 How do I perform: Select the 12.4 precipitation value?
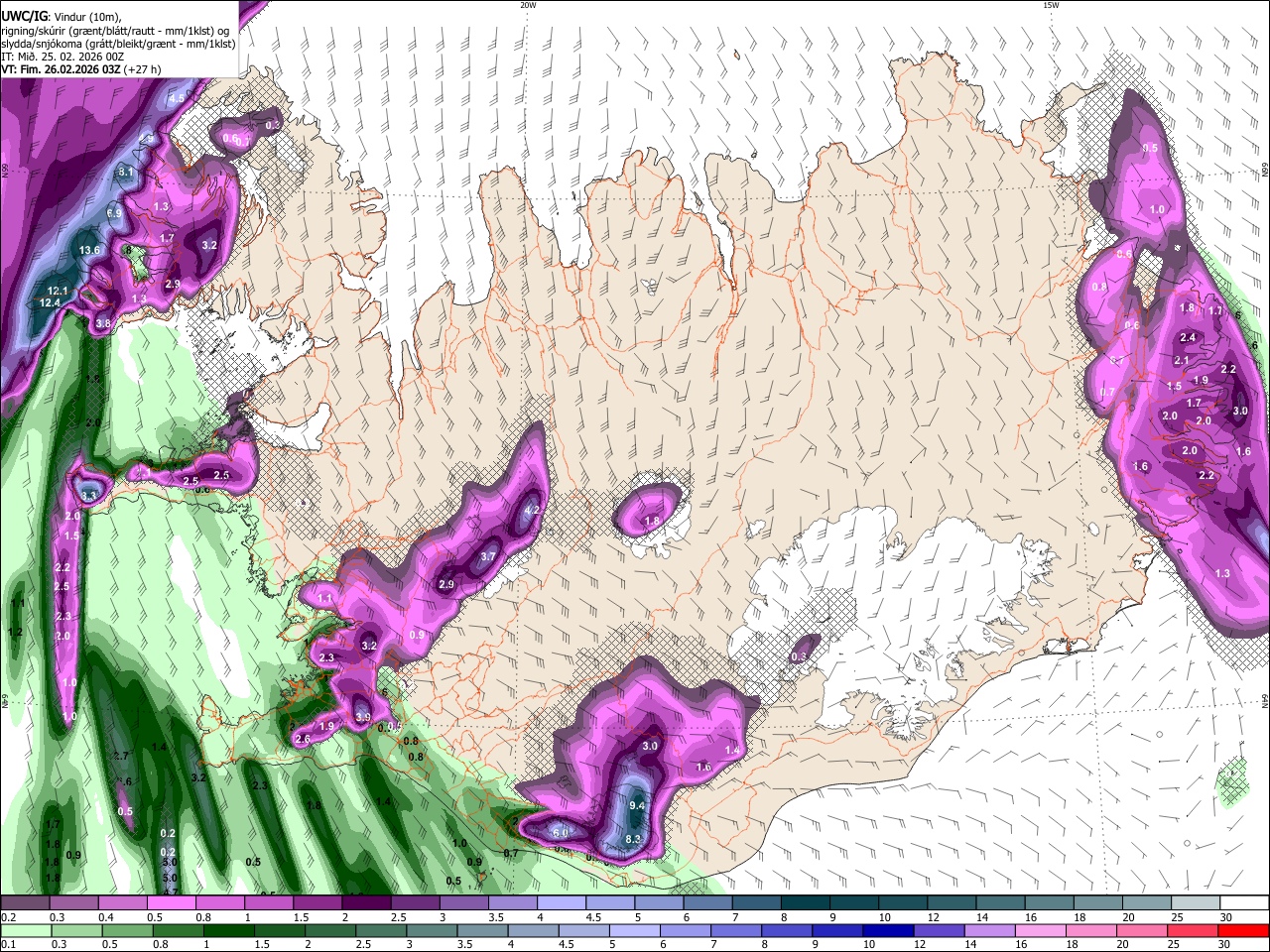click(51, 302)
